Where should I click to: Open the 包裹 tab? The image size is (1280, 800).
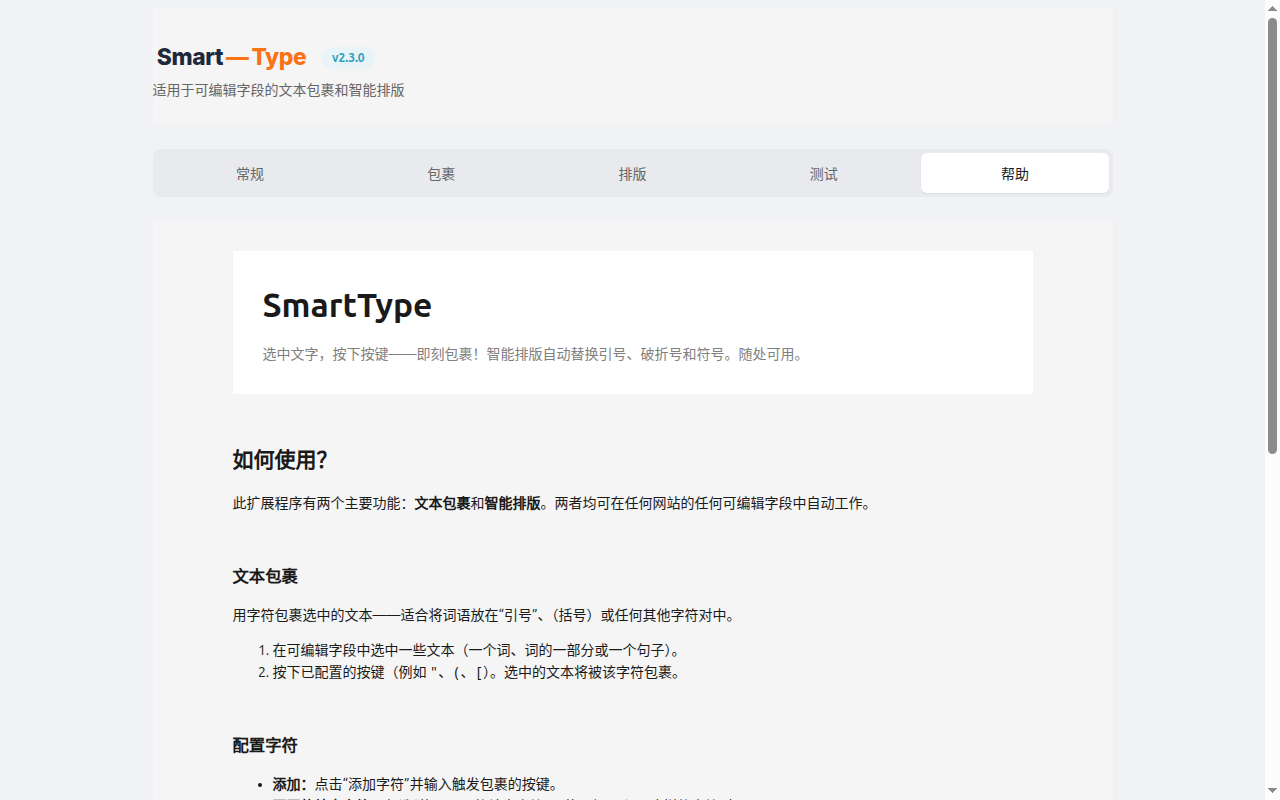[441, 174]
